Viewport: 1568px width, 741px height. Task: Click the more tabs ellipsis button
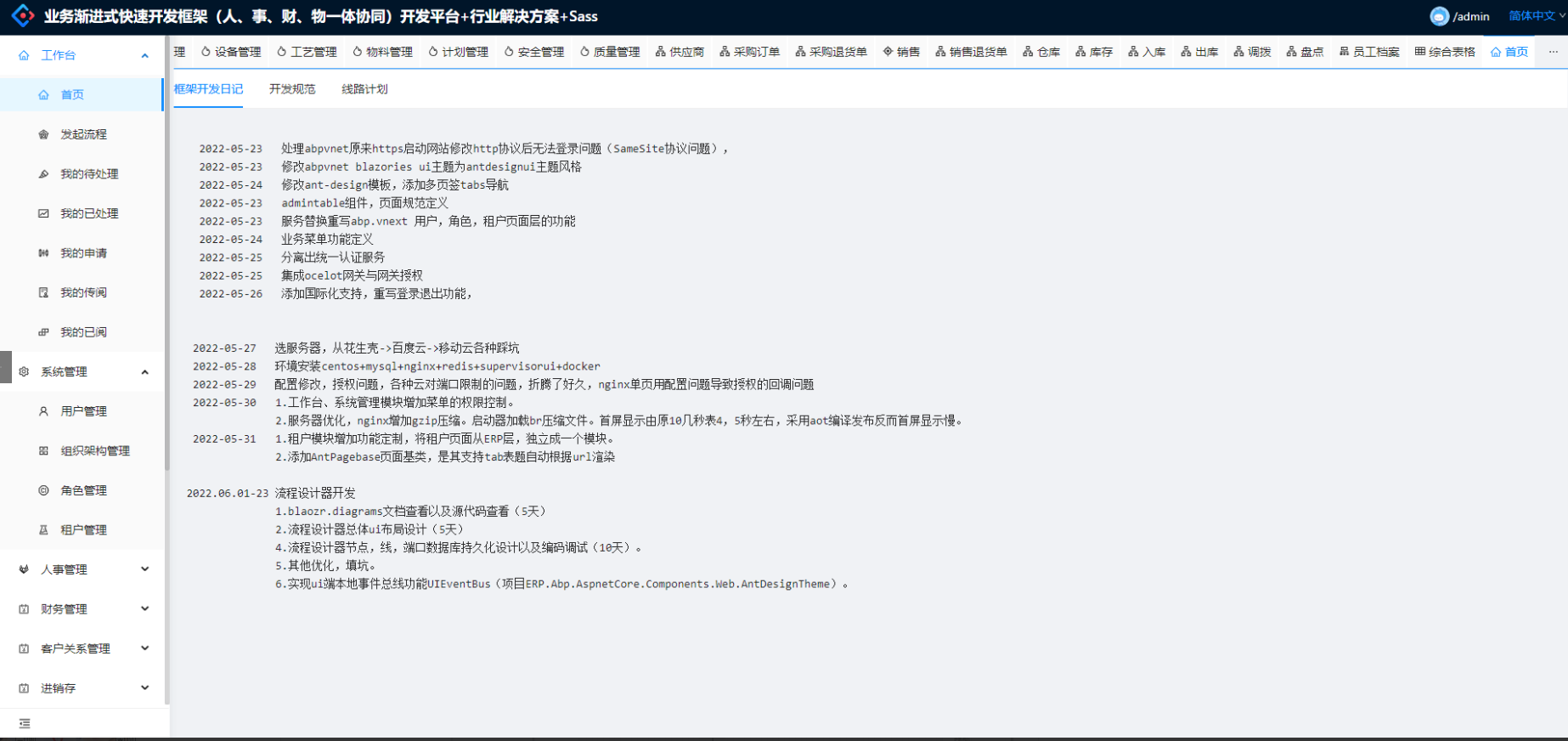click(x=1553, y=52)
